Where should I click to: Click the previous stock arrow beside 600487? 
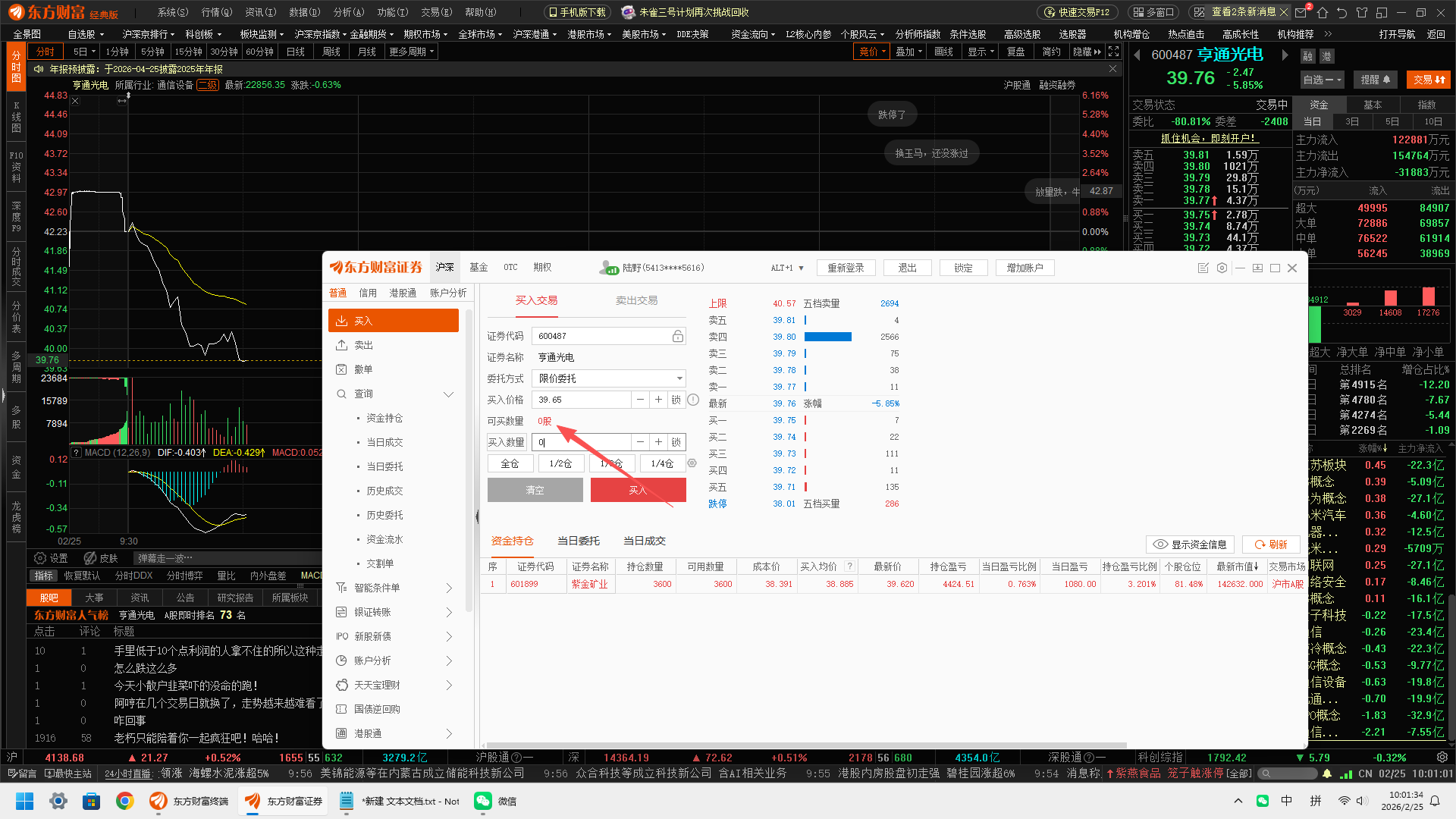[1137, 55]
